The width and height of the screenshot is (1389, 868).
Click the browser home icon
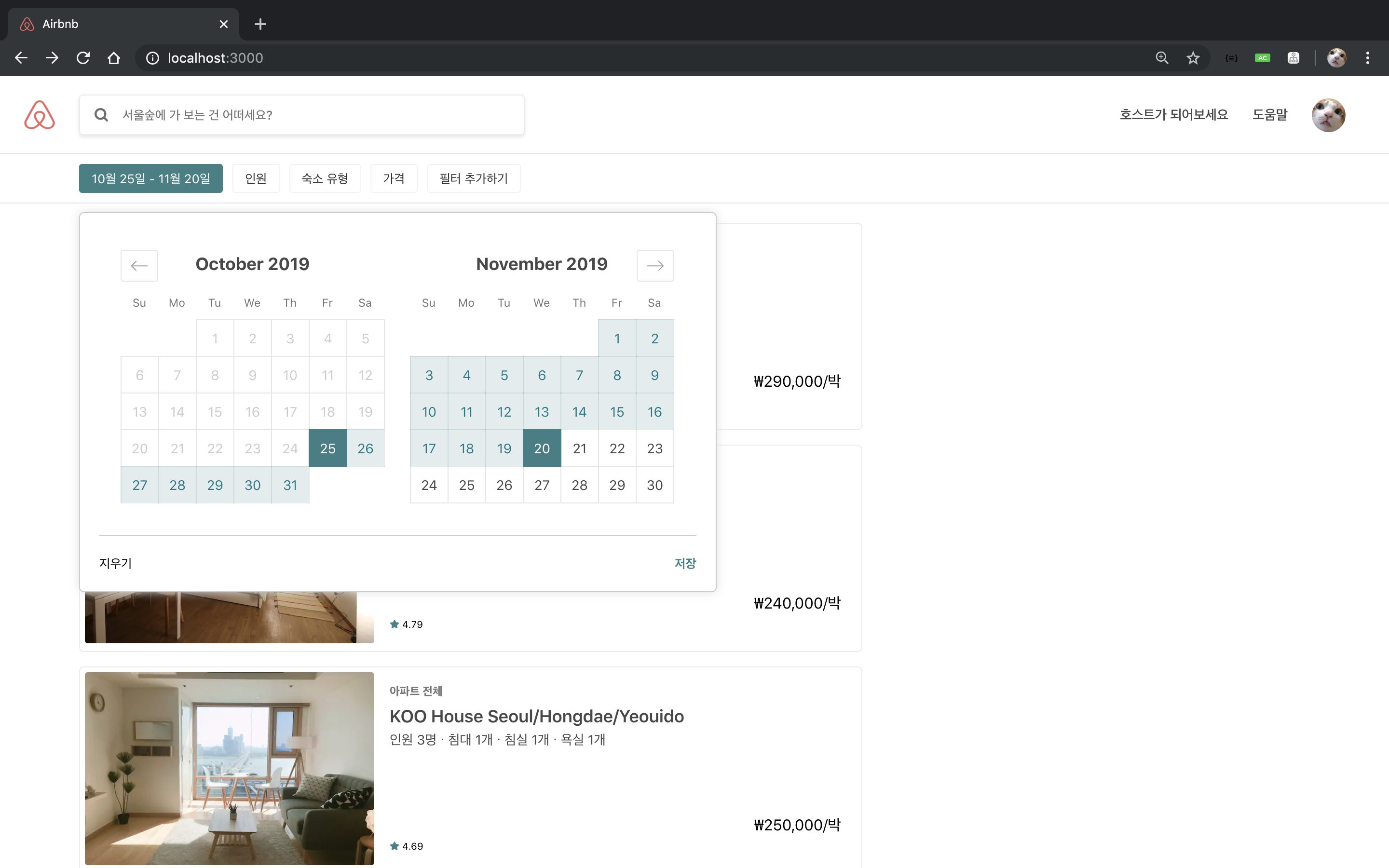[114, 58]
